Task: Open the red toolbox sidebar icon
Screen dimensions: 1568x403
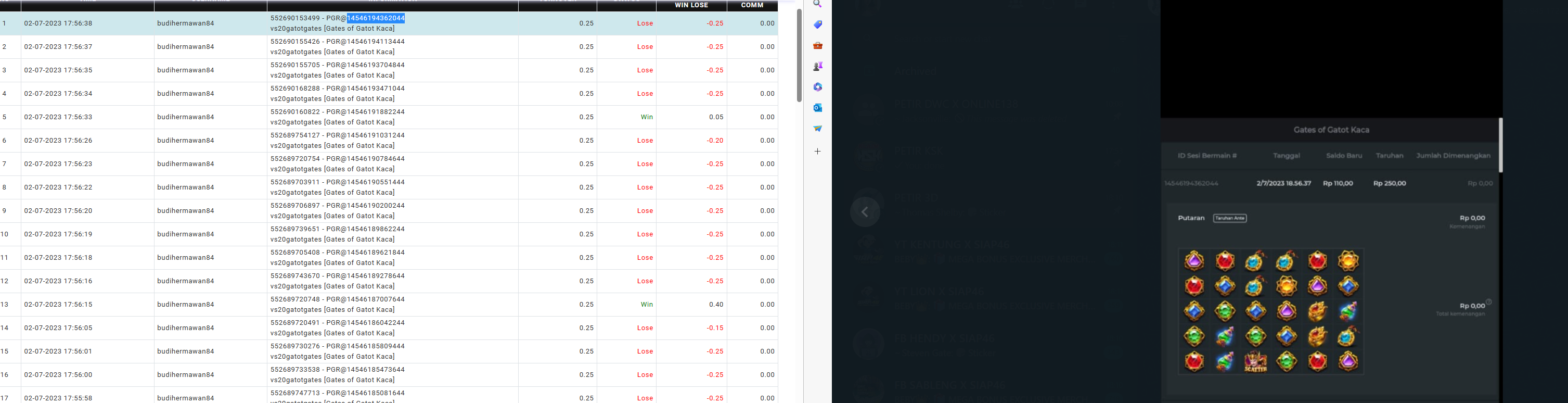Action: click(x=817, y=46)
